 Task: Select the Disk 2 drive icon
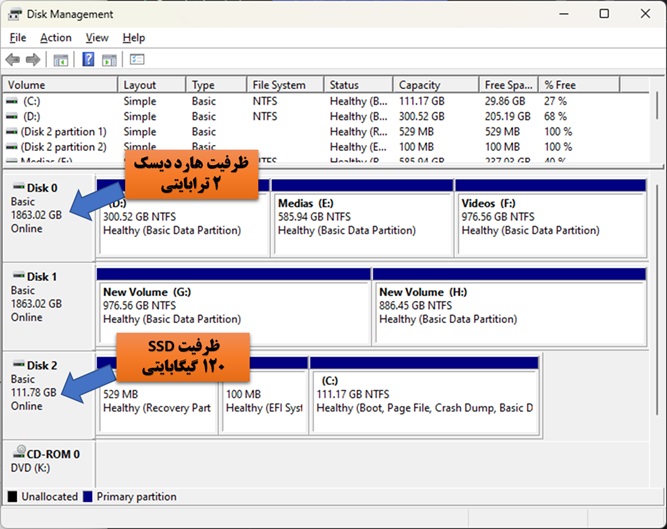[x=19, y=364]
